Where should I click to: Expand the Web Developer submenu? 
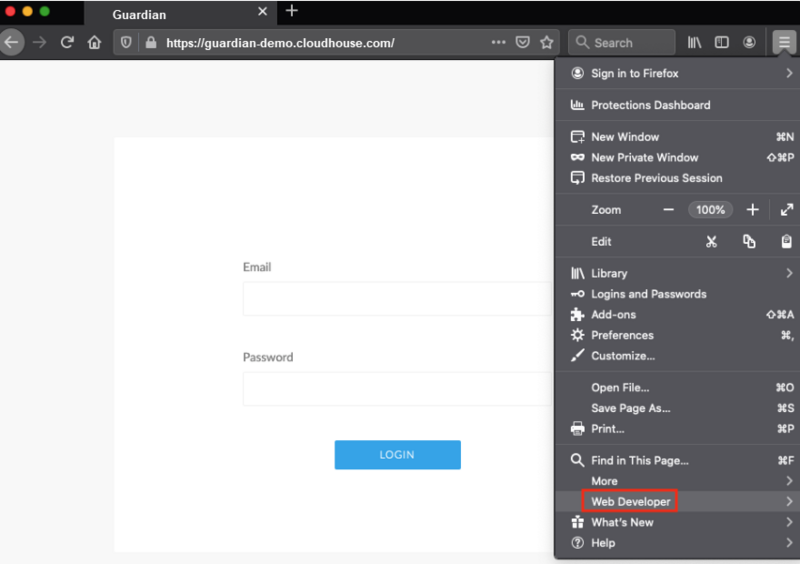630,501
